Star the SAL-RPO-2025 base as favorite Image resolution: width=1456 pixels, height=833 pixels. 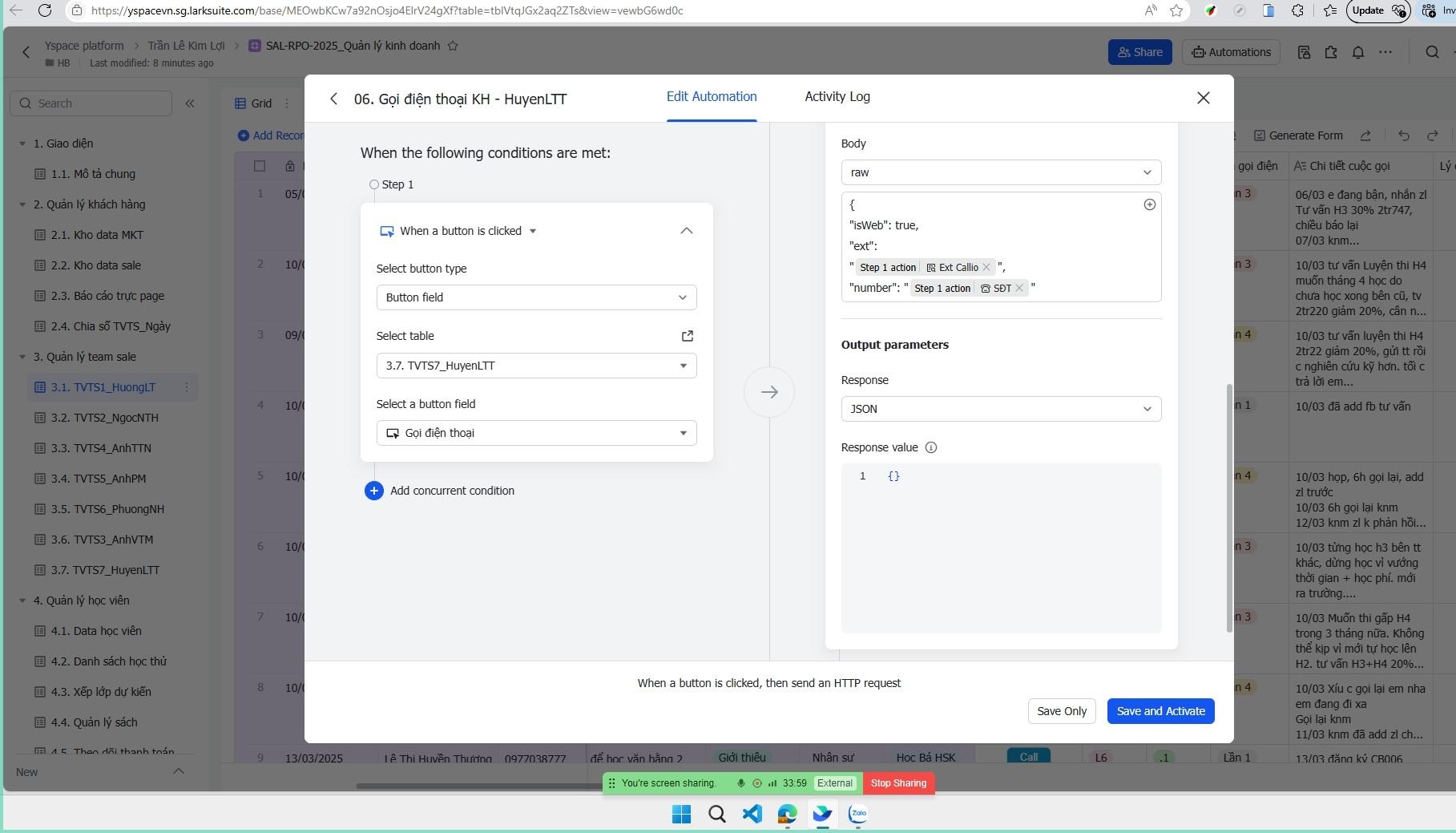point(453,46)
